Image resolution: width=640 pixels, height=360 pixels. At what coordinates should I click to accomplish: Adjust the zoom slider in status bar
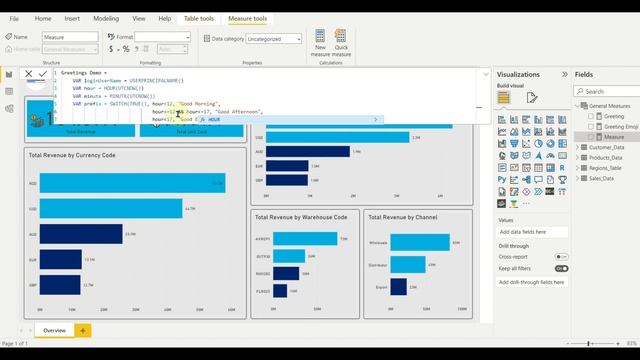click(588, 344)
